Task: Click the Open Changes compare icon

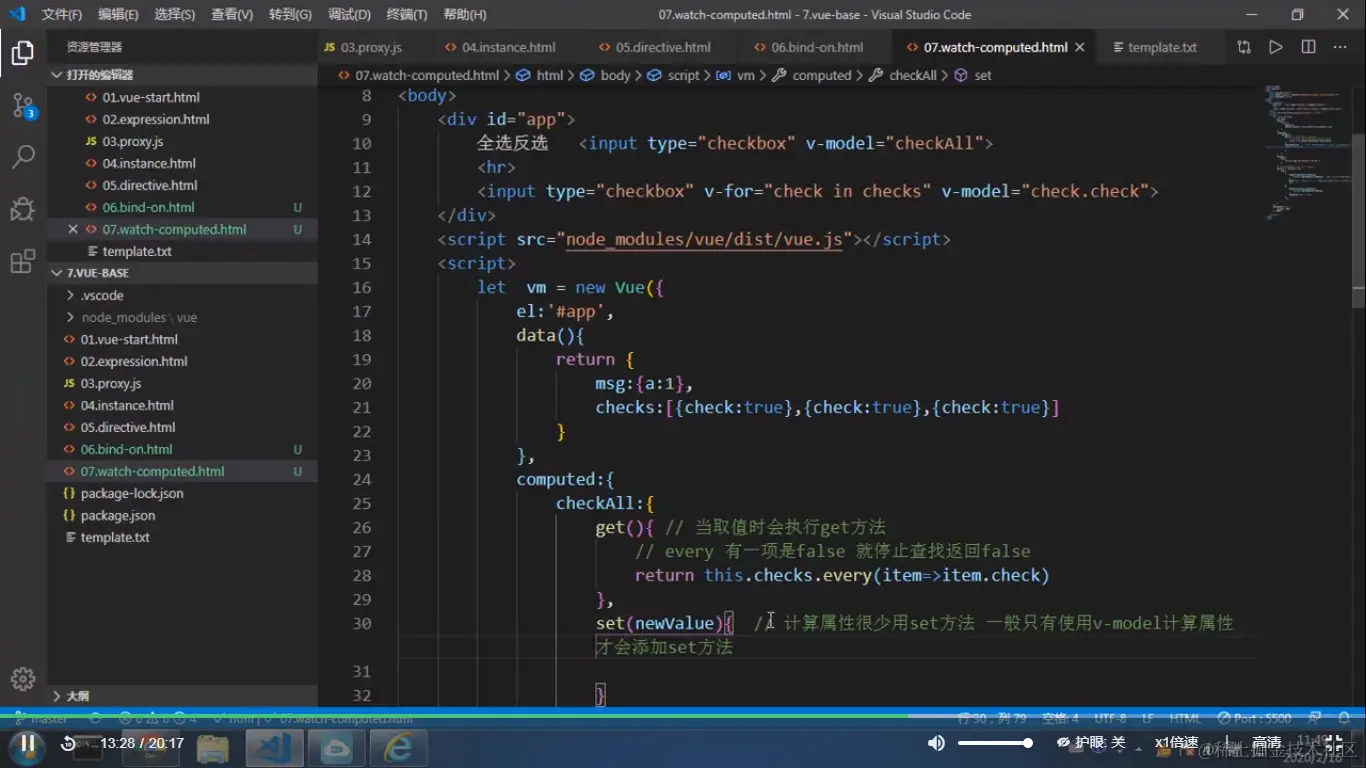Action: (x=1243, y=47)
